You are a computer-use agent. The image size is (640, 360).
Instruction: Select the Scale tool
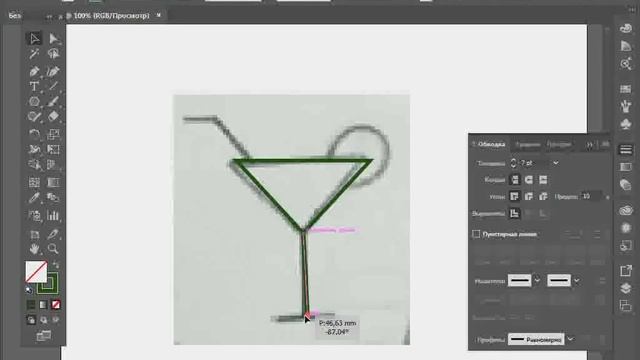pyautogui.click(x=53, y=134)
